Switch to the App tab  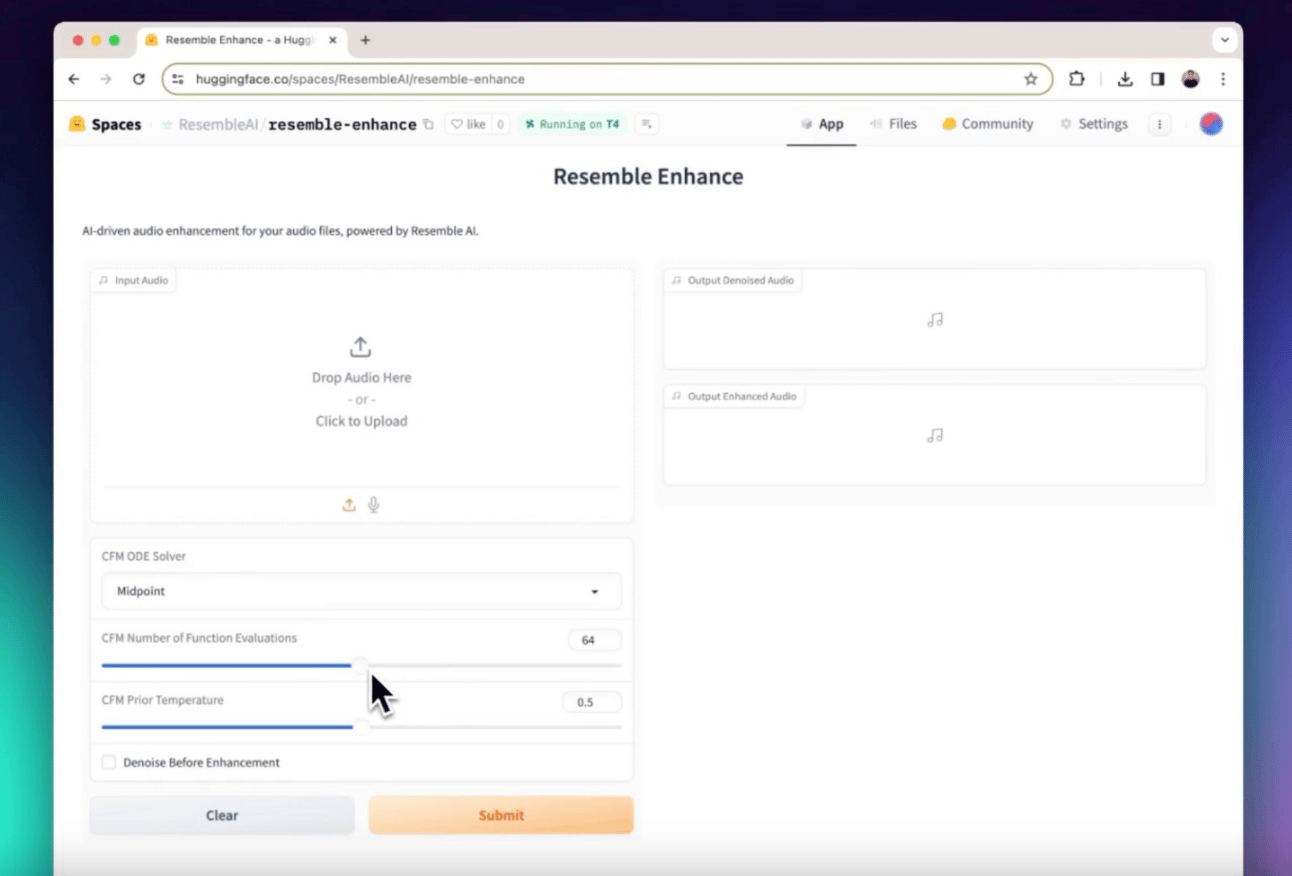click(x=821, y=124)
